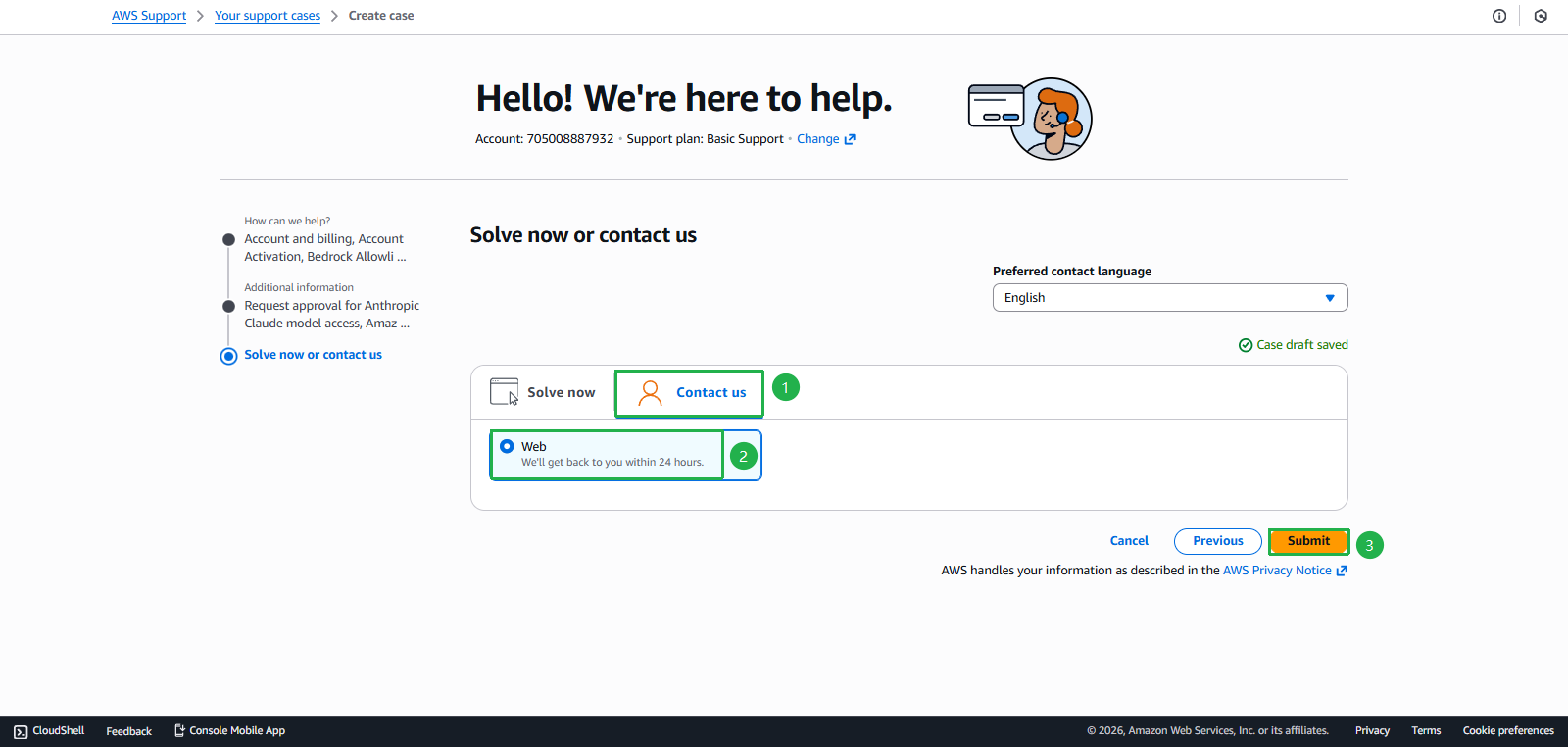Go back with the Previous button
This screenshot has width=1568, height=747.
[1217, 541]
